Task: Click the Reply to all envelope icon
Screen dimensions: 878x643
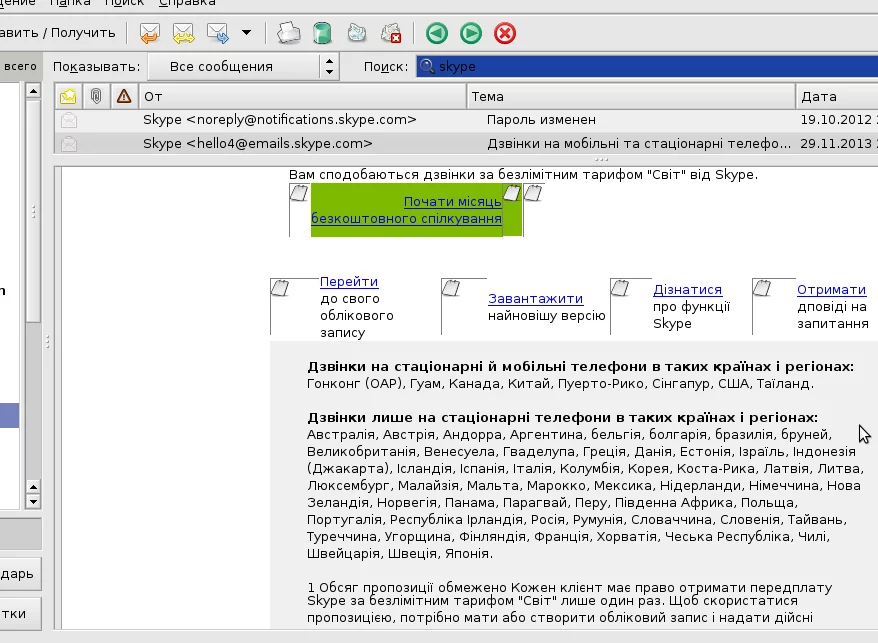Action: (184, 33)
